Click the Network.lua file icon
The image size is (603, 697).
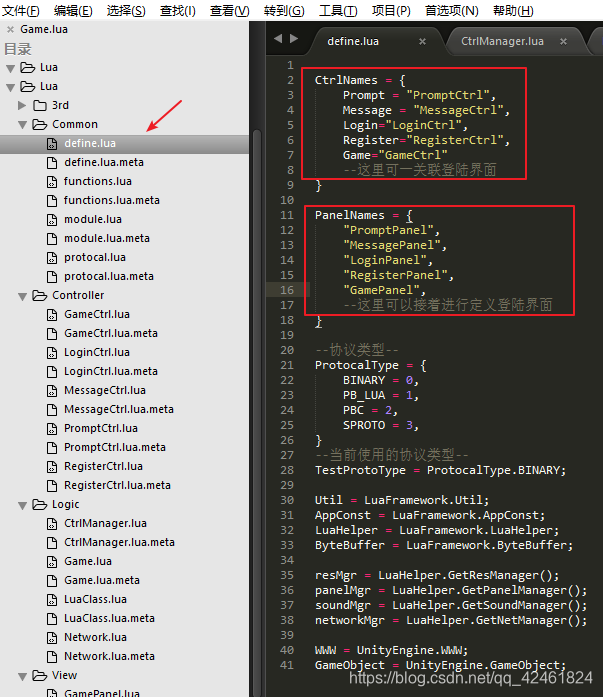[52, 638]
